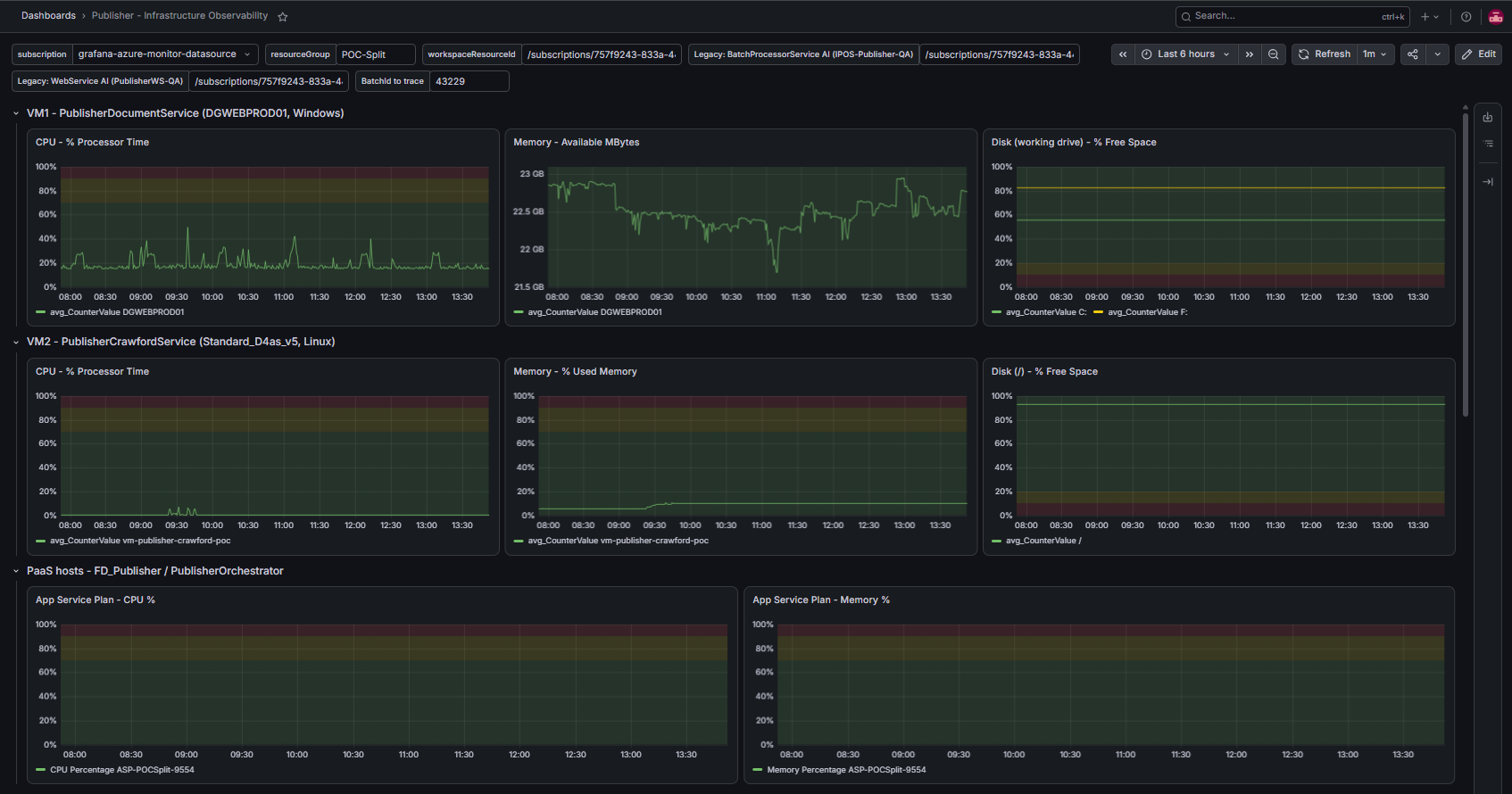Click the circular refresh arrows icon

(x=1304, y=54)
